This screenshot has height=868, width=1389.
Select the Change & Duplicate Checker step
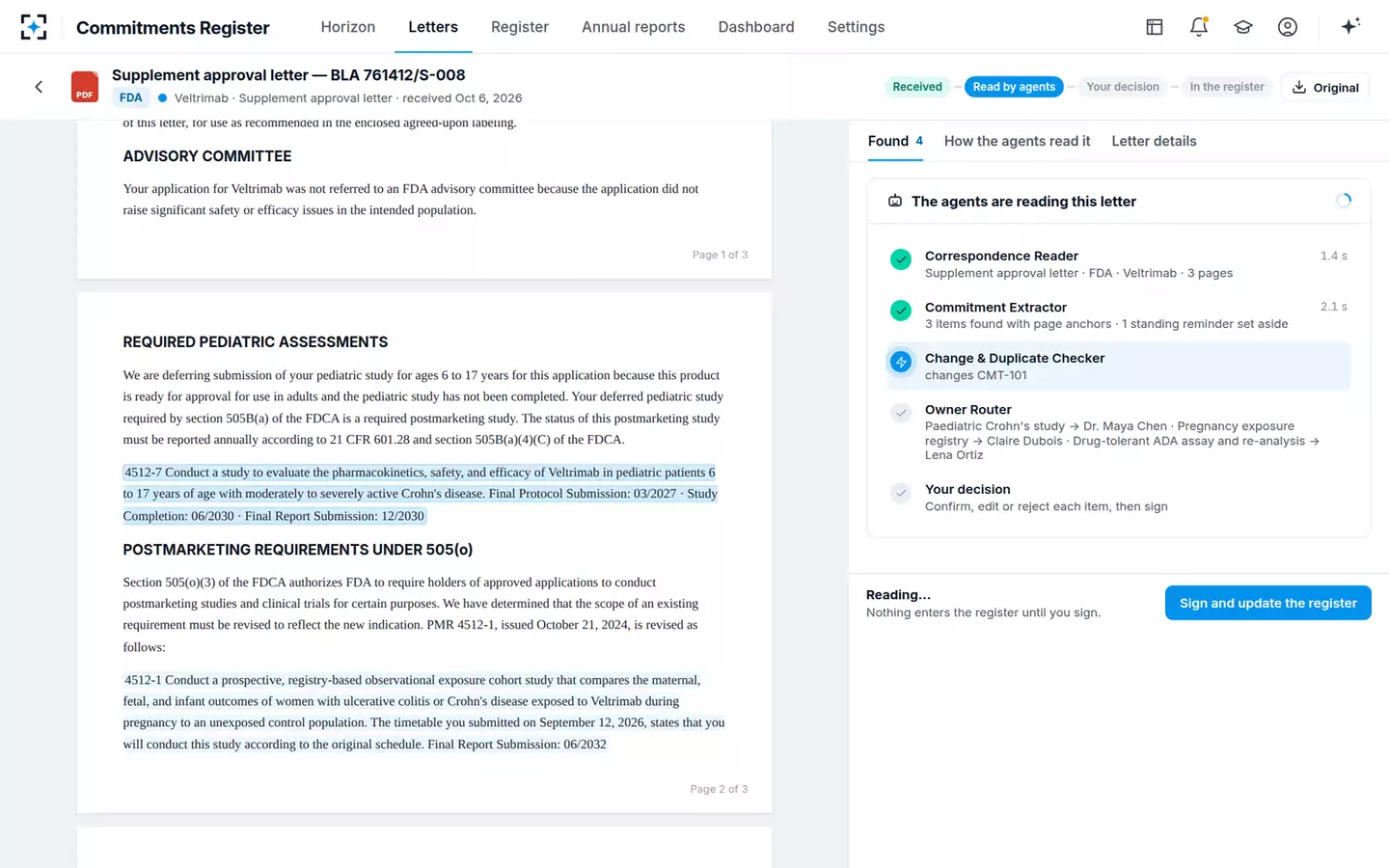point(1118,366)
